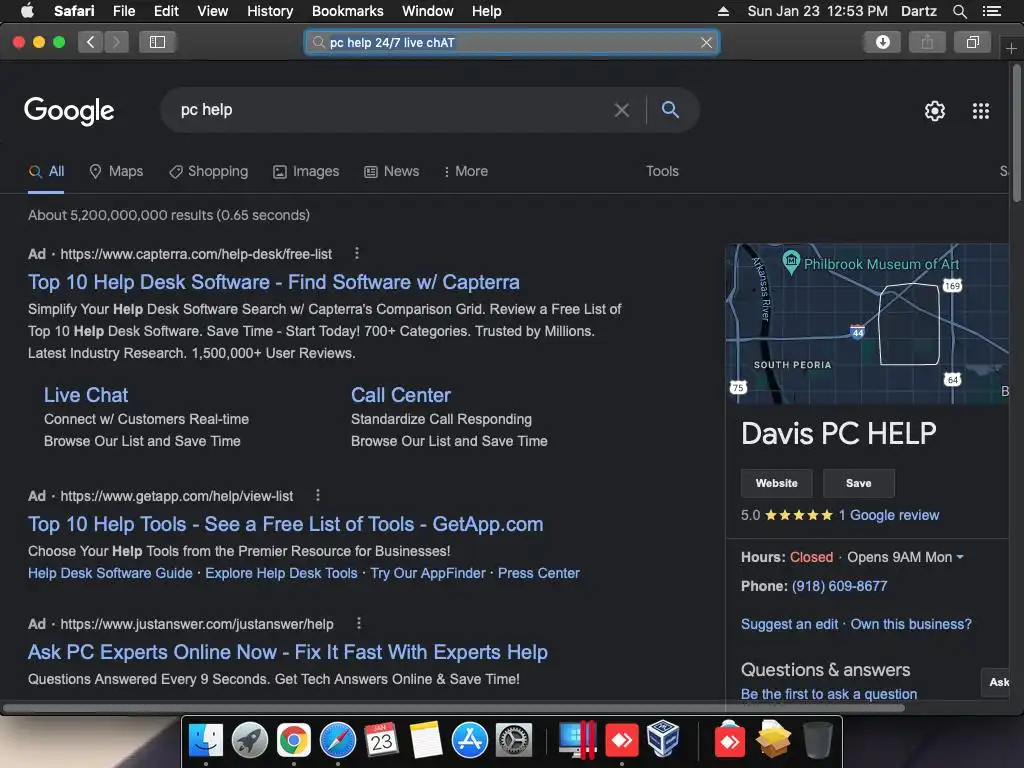Image resolution: width=1024 pixels, height=768 pixels.
Task: Expand the business hours dropdown arrow
Action: point(960,557)
